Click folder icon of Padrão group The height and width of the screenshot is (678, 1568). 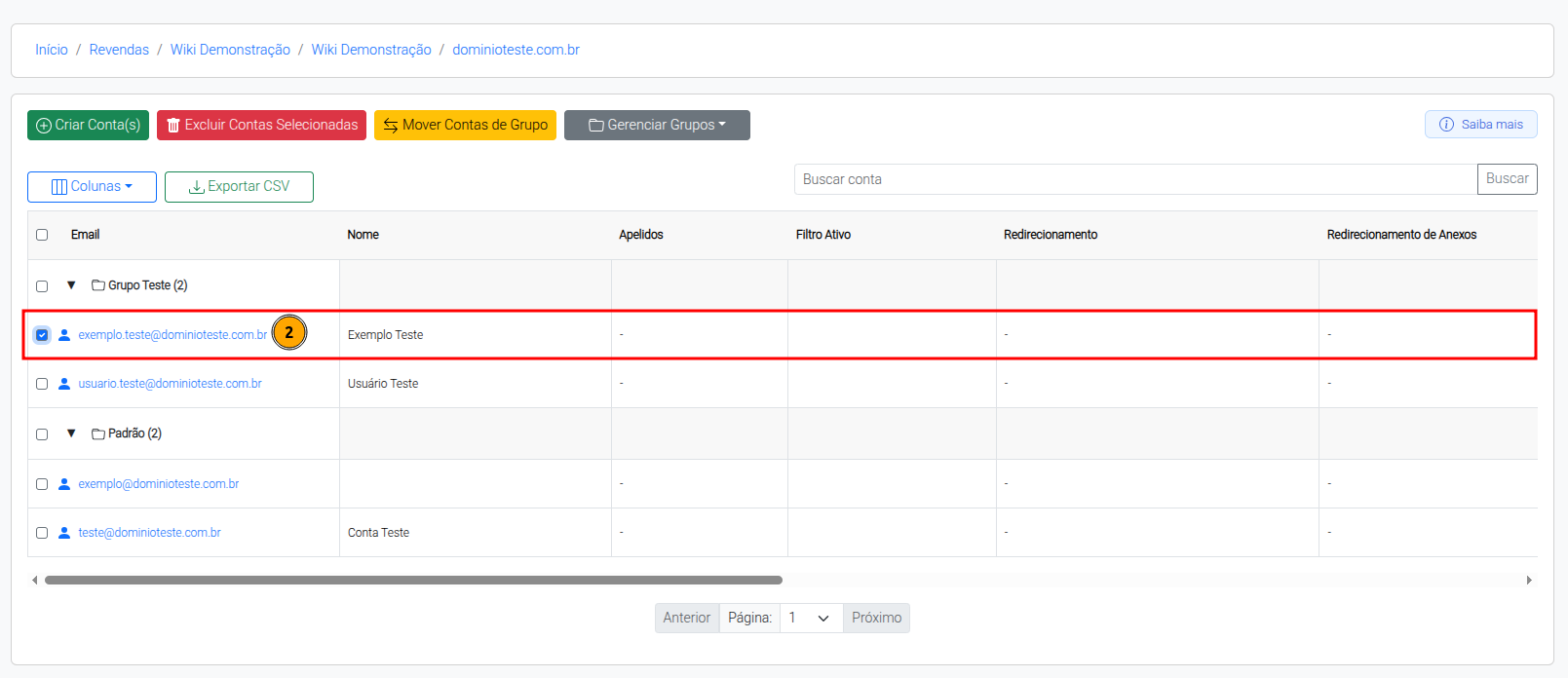pos(98,433)
